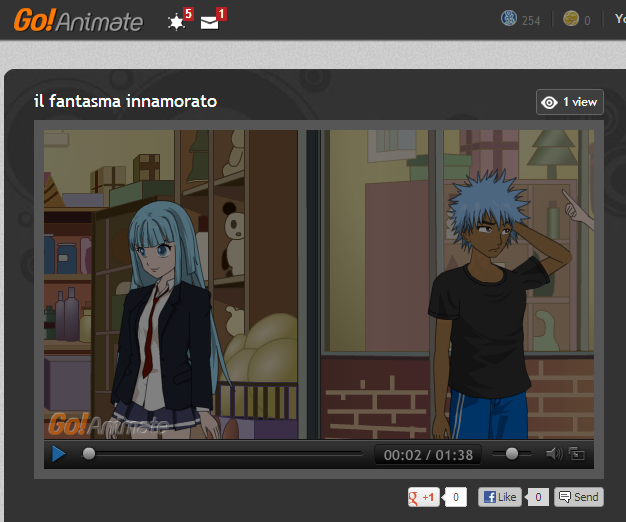The width and height of the screenshot is (626, 522).
Task: Click the gold GoPoints coin icon
Action: (571, 18)
